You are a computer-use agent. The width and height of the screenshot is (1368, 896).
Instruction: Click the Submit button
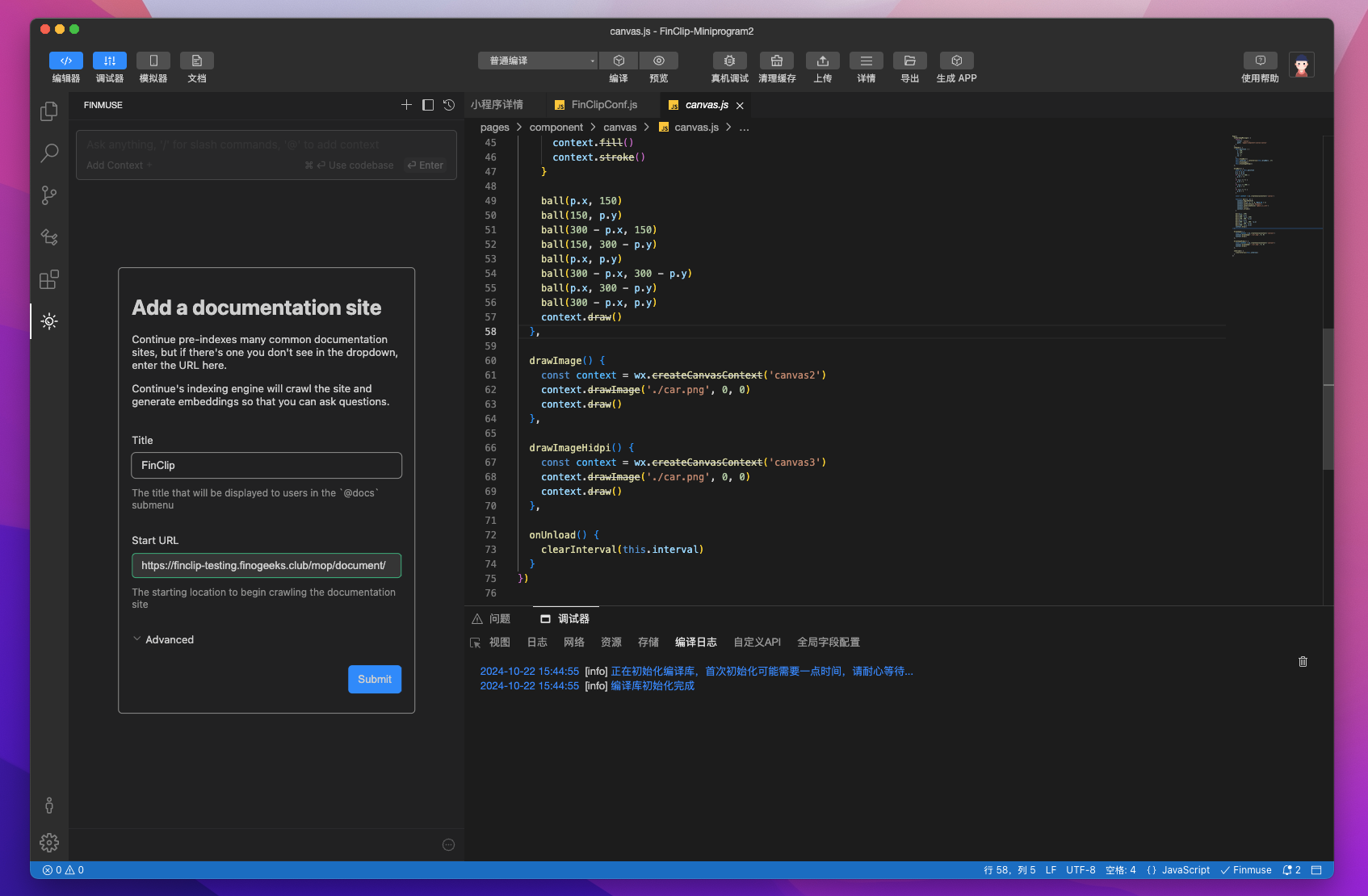pyautogui.click(x=375, y=680)
